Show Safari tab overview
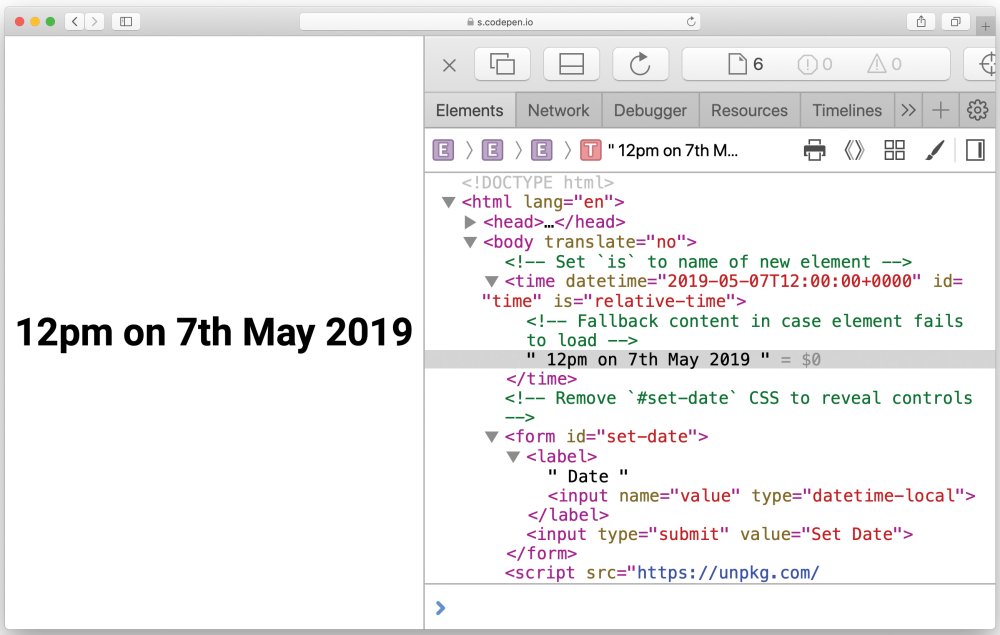This screenshot has width=1000, height=635. (955, 22)
